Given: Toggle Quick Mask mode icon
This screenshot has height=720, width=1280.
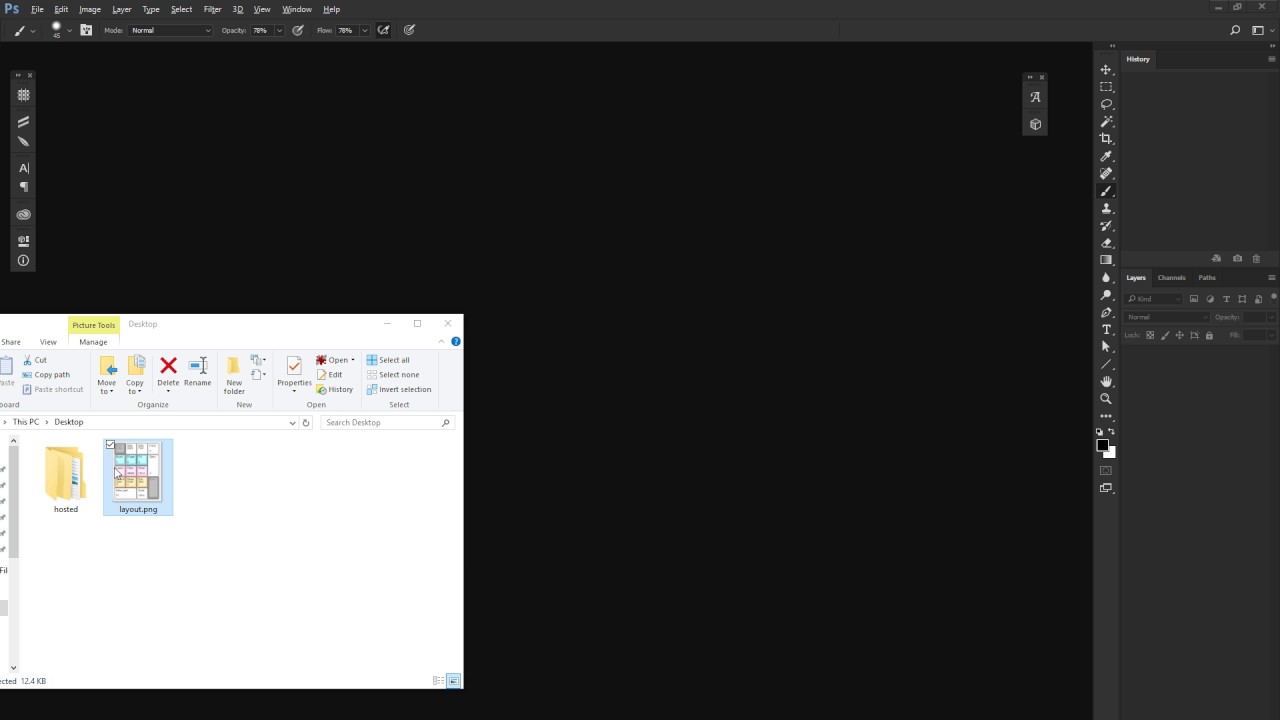Looking at the screenshot, I should click(x=1106, y=470).
